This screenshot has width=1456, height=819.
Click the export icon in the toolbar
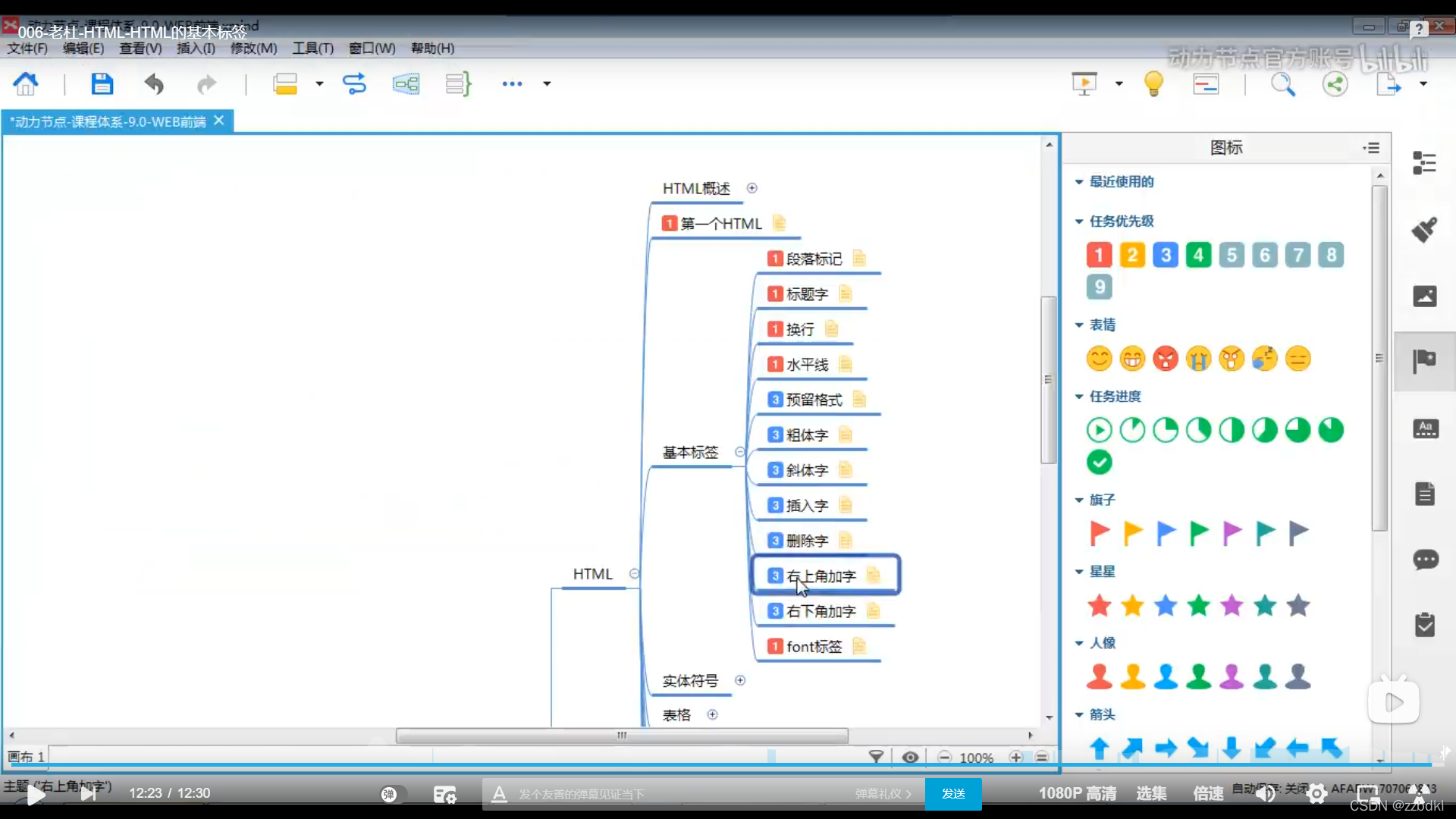[1388, 83]
